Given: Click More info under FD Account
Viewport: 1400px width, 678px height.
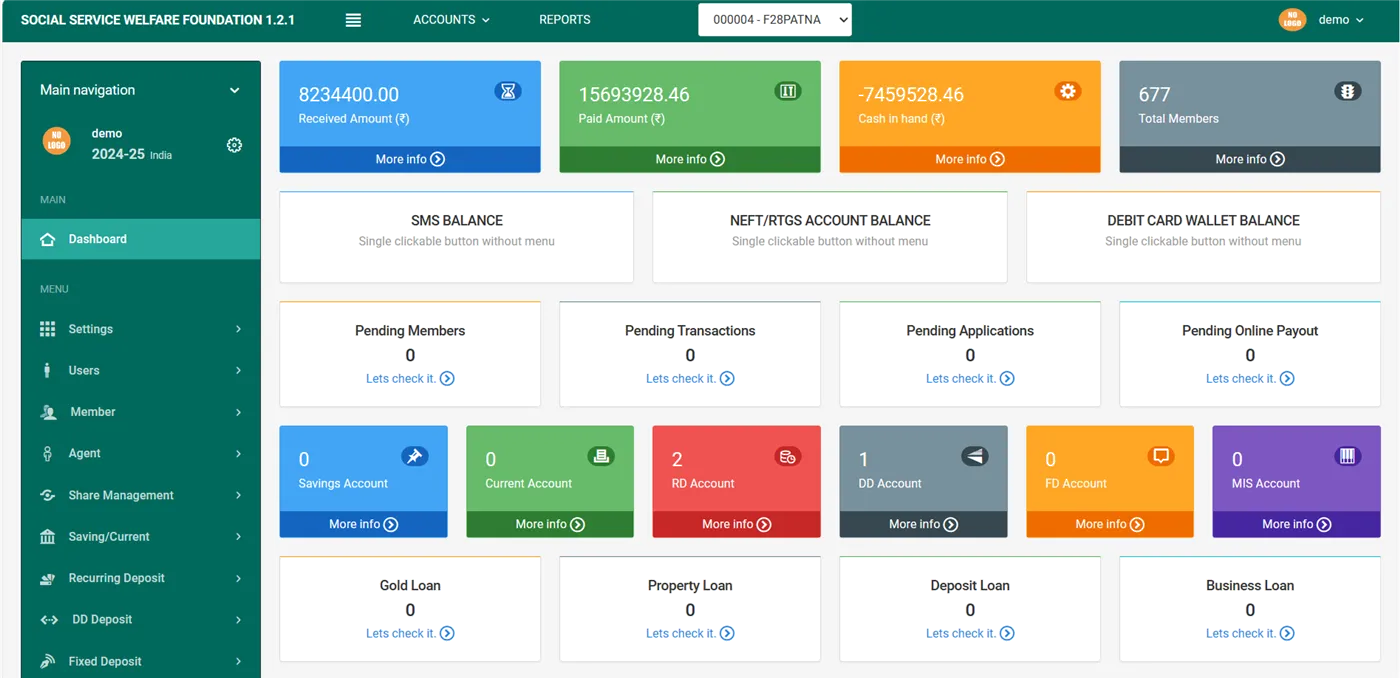Looking at the screenshot, I should coord(1109,524).
